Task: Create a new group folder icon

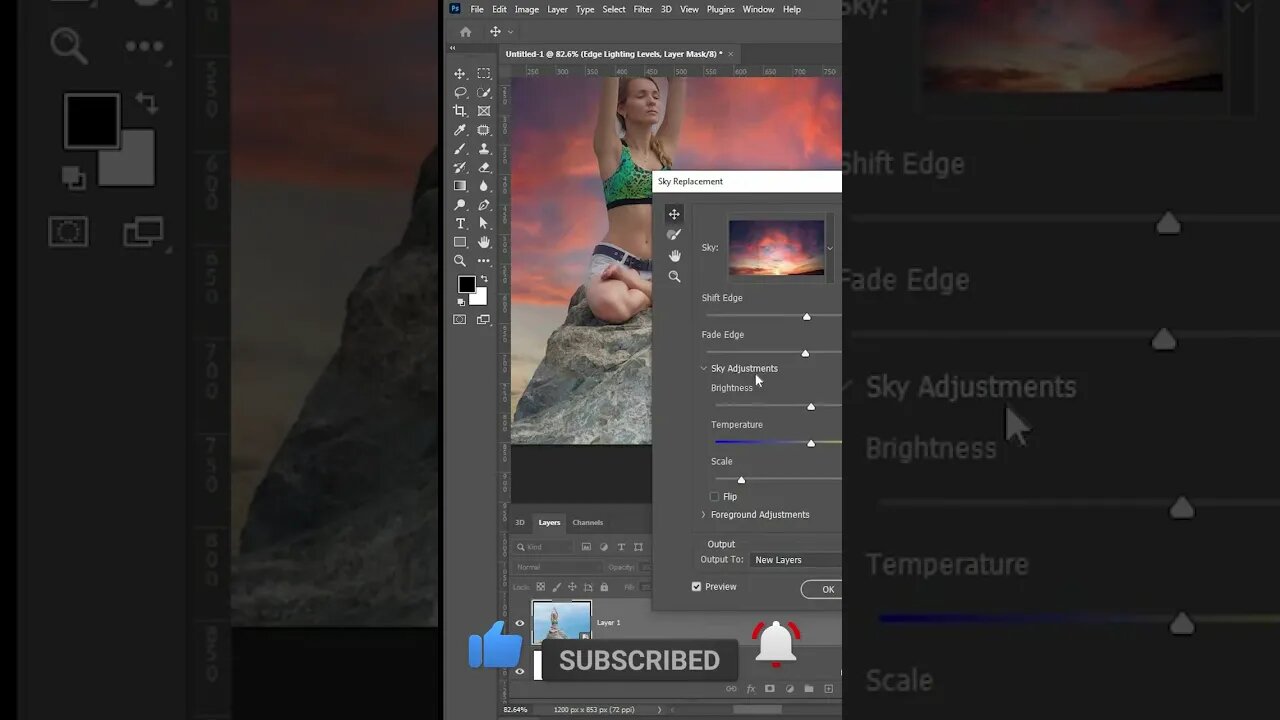Action: coord(808,688)
